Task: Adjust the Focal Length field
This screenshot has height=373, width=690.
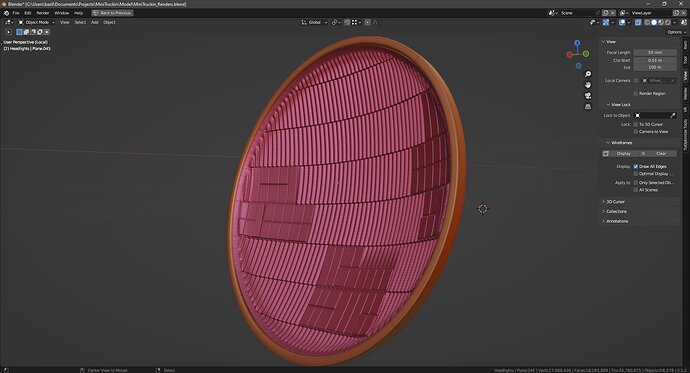Action: click(x=655, y=52)
